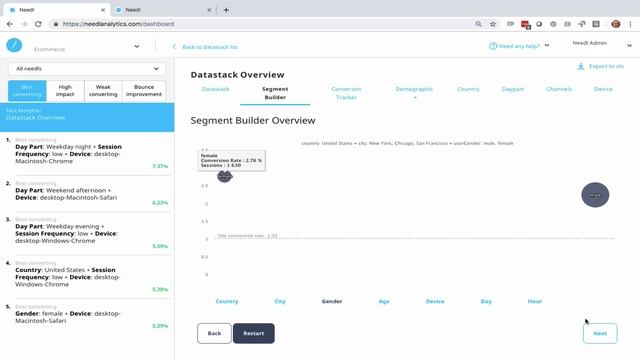Switch to the Channels tab
The height and width of the screenshot is (360, 640).
[x=559, y=89]
